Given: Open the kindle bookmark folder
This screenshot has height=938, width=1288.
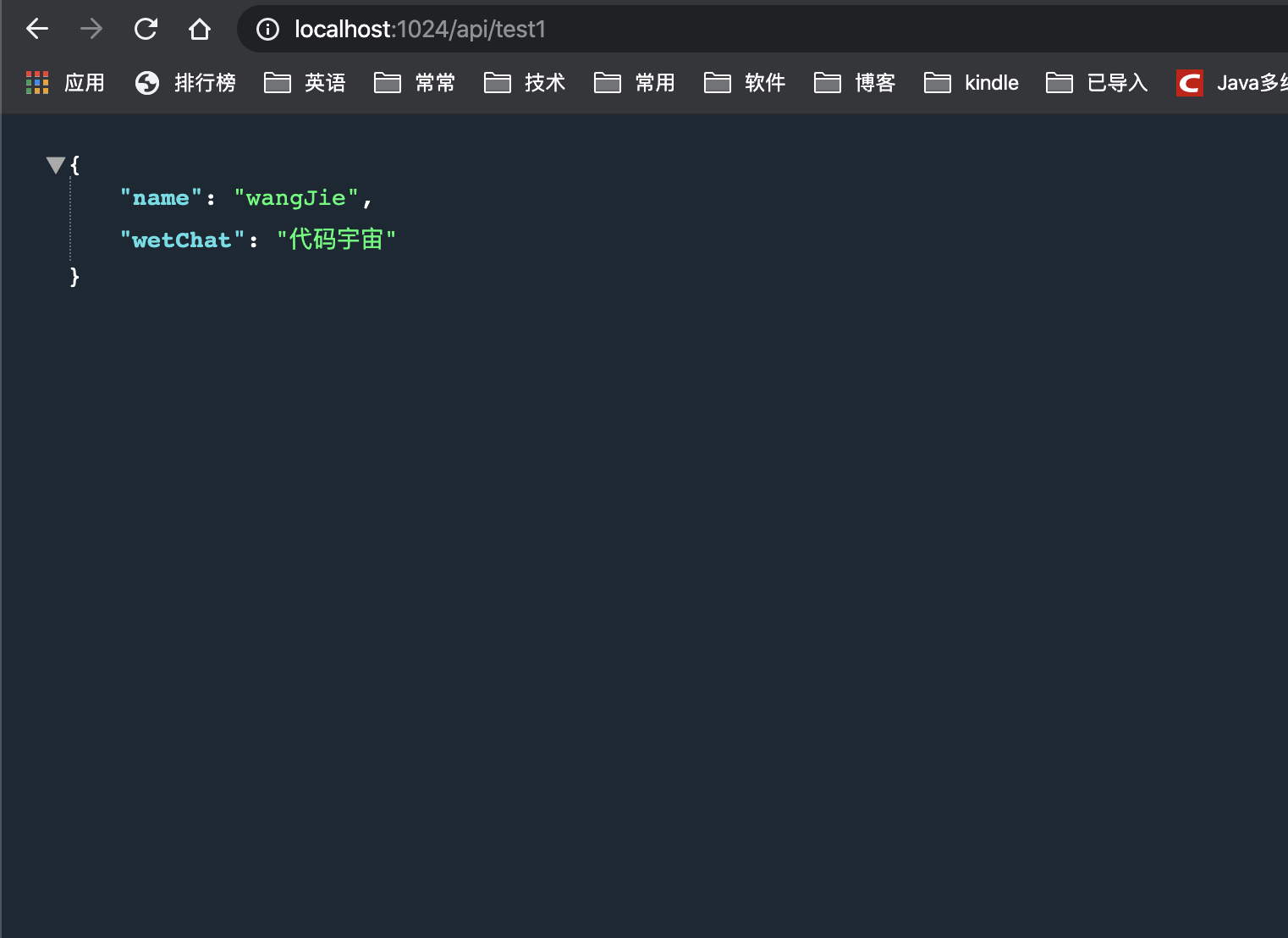Looking at the screenshot, I should point(972,83).
